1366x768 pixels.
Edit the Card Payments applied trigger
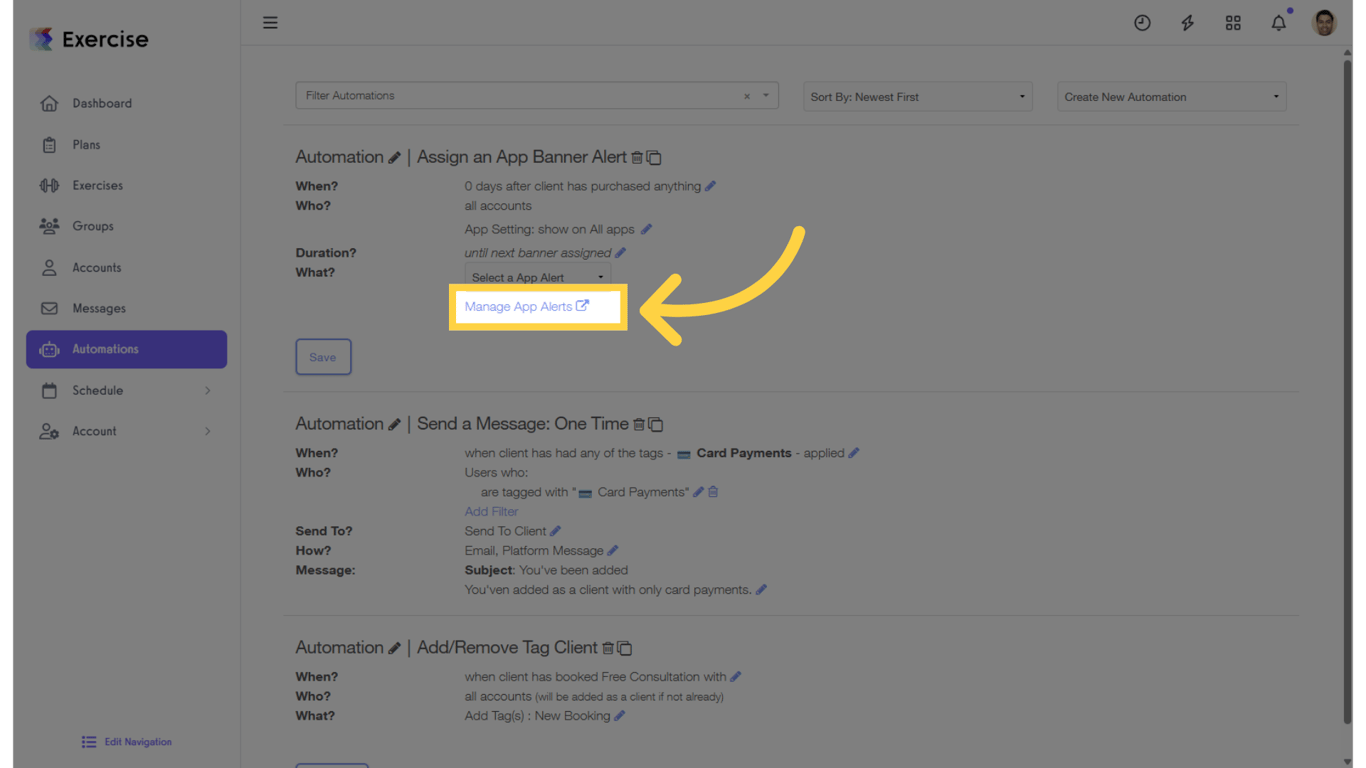click(854, 453)
